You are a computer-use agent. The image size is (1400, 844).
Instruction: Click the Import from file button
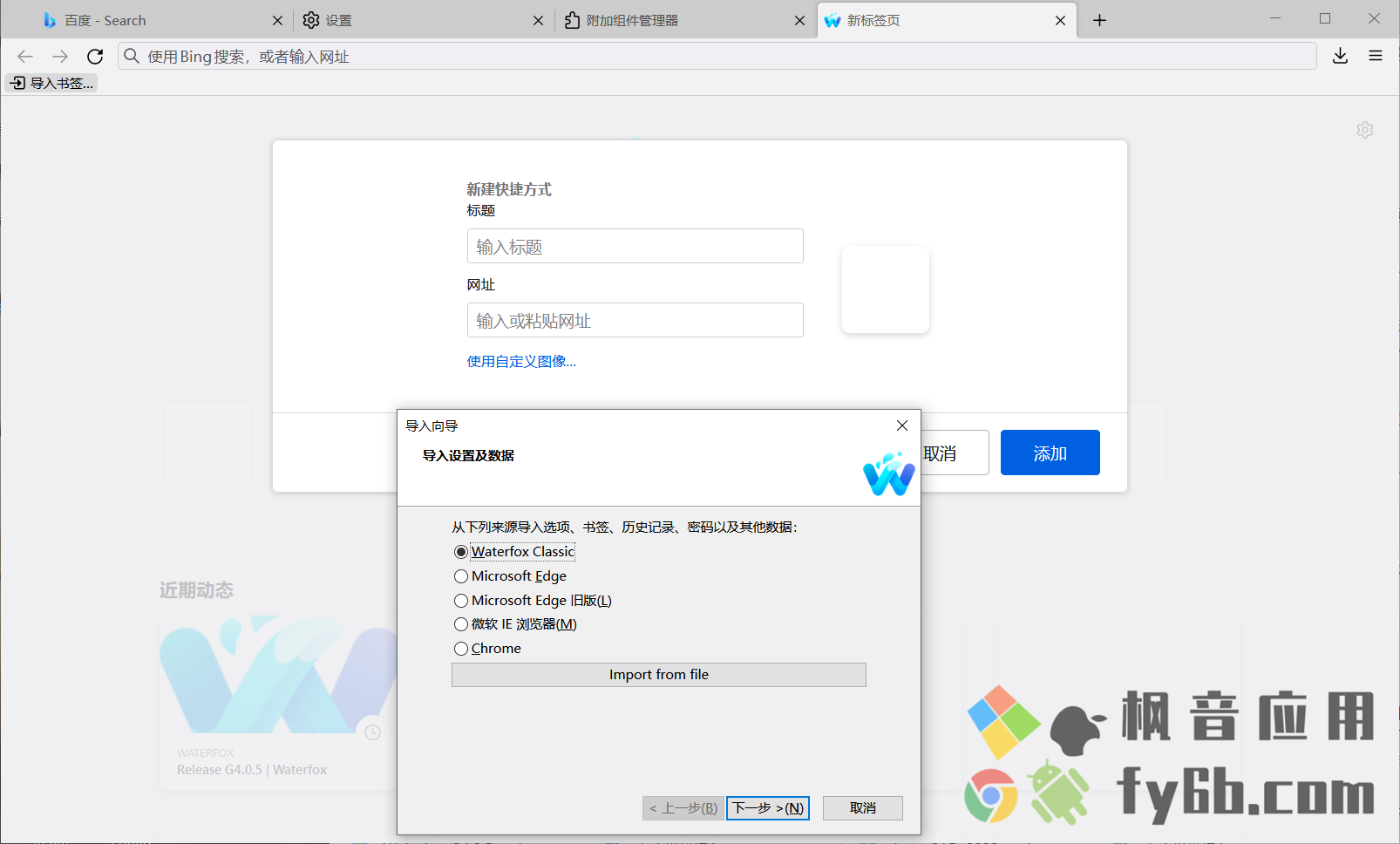tap(659, 675)
